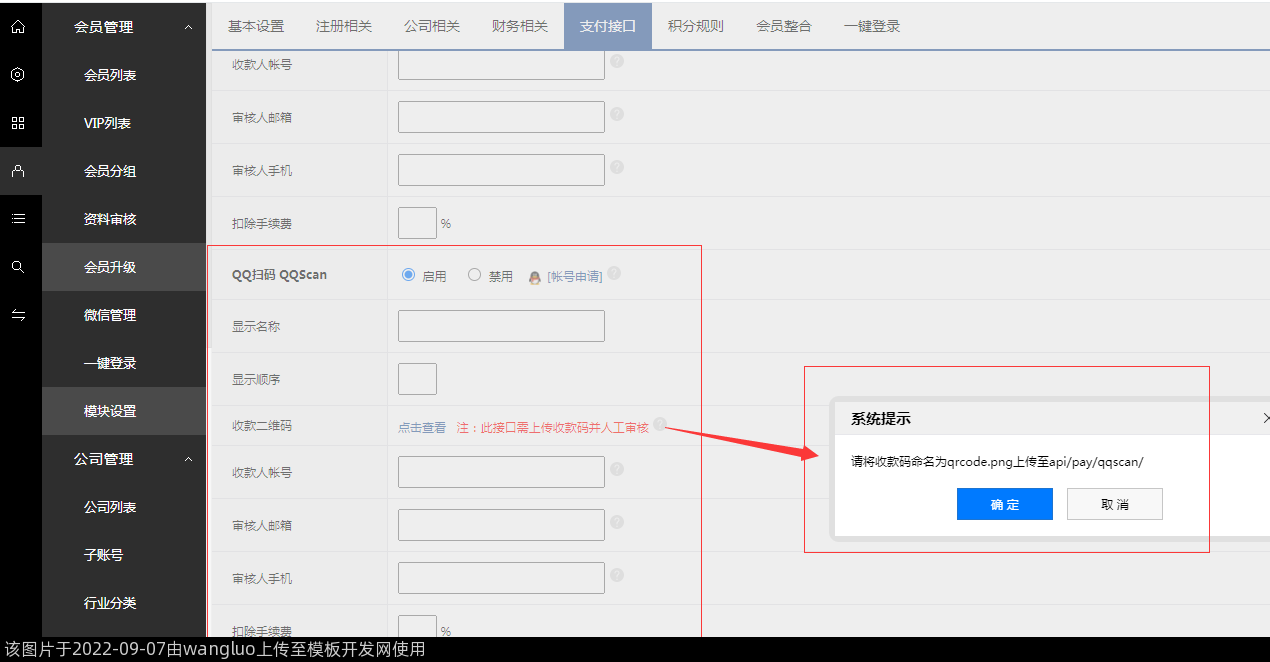Image resolution: width=1270 pixels, height=662 pixels.
Task: Select the 启用 radio for QQScan
Action: (x=408, y=275)
